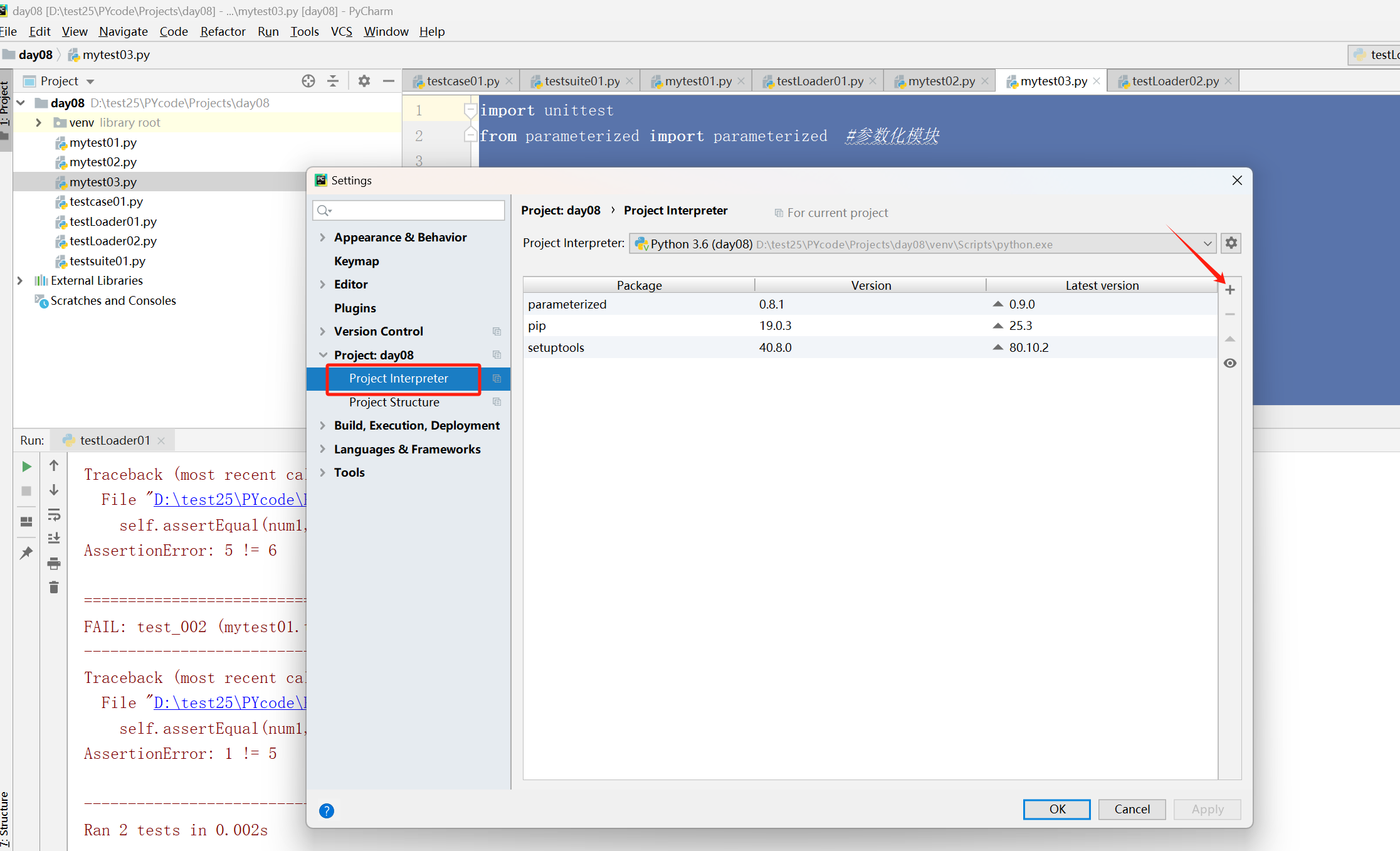This screenshot has height=851, width=1400.
Task: Click interpreter settings gear icon
Action: (1231, 243)
